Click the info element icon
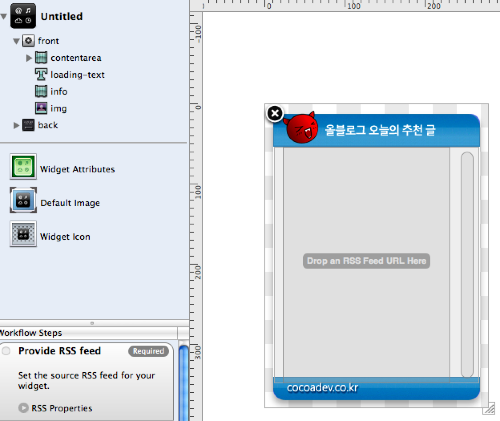Screen dimensions: 500x421 click(x=41, y=91)
